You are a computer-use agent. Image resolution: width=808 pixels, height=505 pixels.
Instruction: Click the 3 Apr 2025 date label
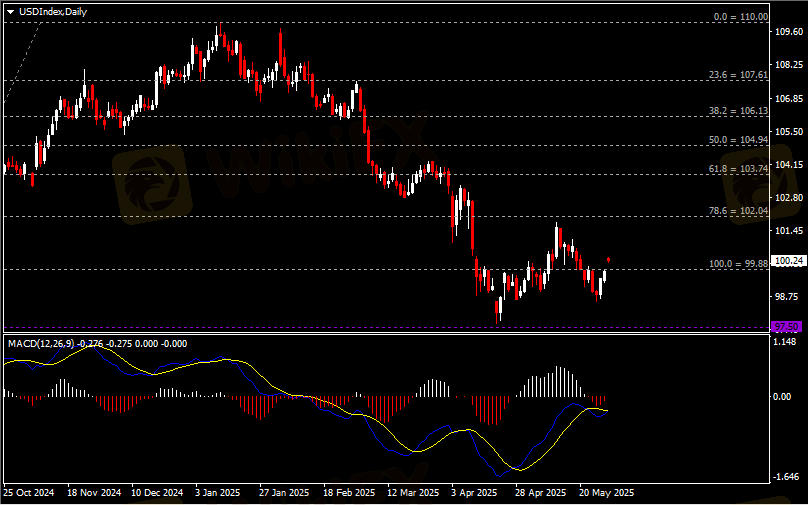point(476,492)
